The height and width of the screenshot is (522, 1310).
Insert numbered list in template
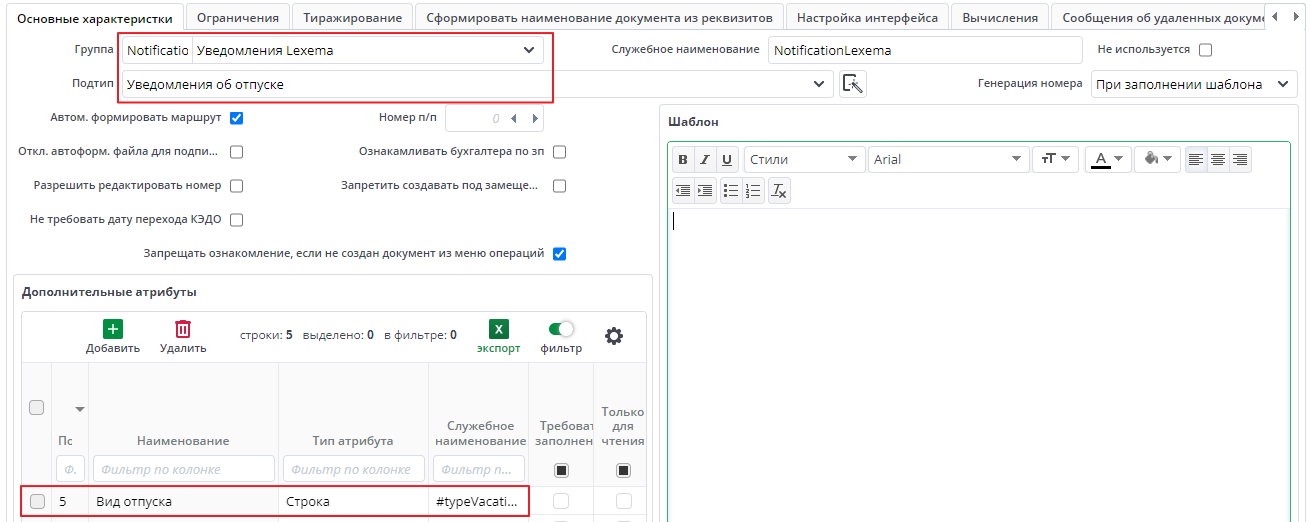tap(753, 191)
